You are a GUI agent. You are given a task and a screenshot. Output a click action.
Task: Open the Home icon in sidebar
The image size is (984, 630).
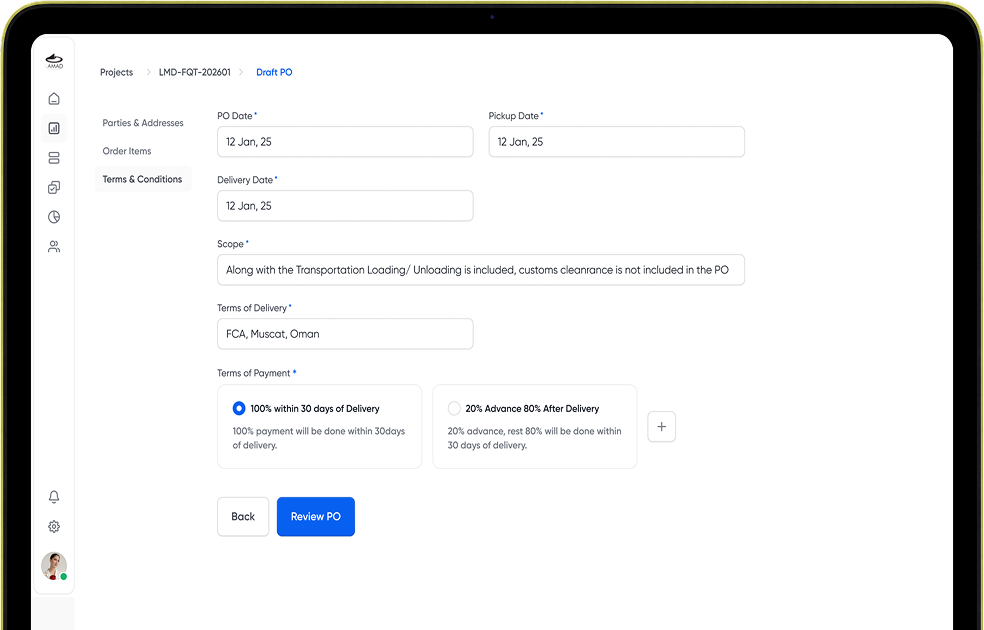click(x=54, y=99)
